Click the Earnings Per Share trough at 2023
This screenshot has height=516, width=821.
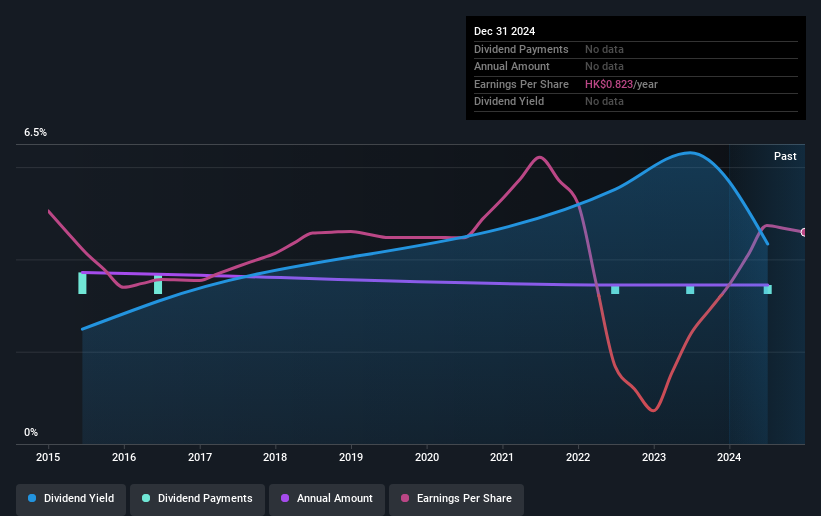click(654, 410)
